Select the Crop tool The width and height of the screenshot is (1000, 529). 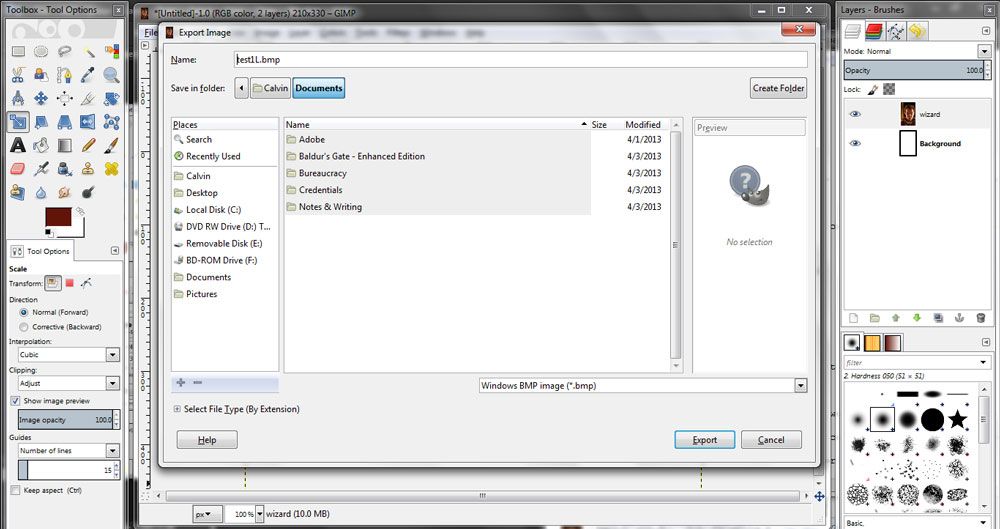[88, 98]
